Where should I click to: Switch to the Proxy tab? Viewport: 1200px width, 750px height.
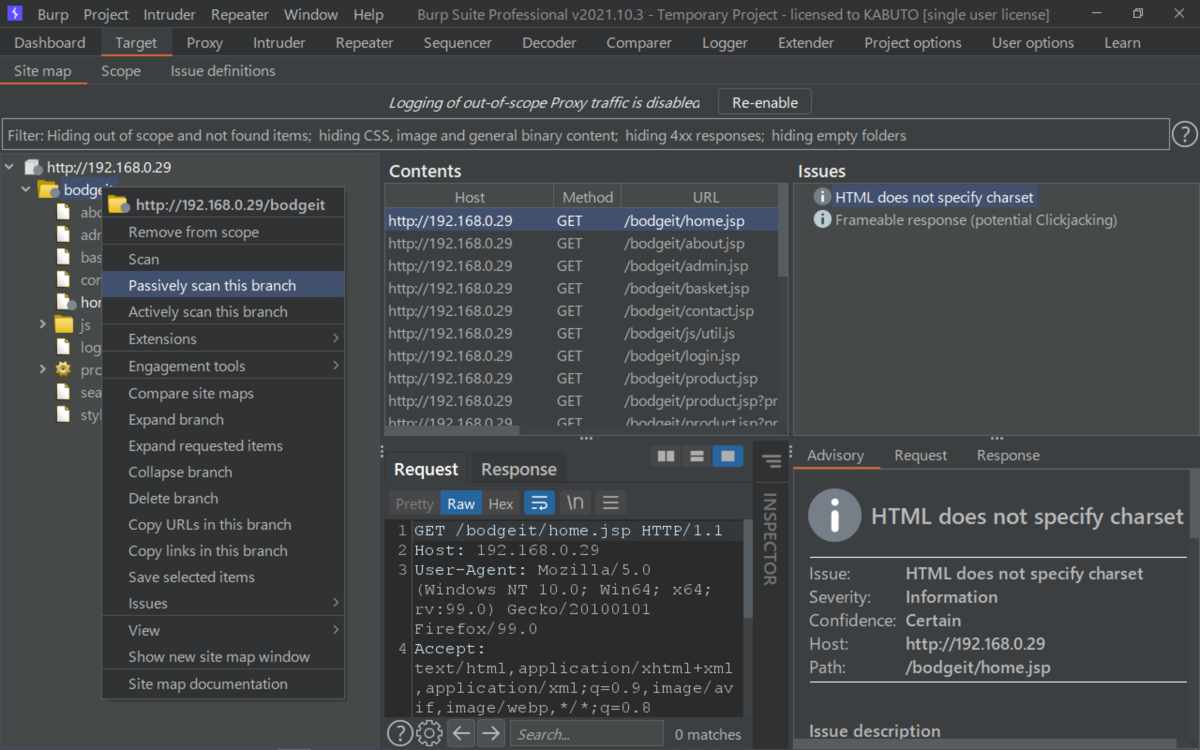(205, 43)
